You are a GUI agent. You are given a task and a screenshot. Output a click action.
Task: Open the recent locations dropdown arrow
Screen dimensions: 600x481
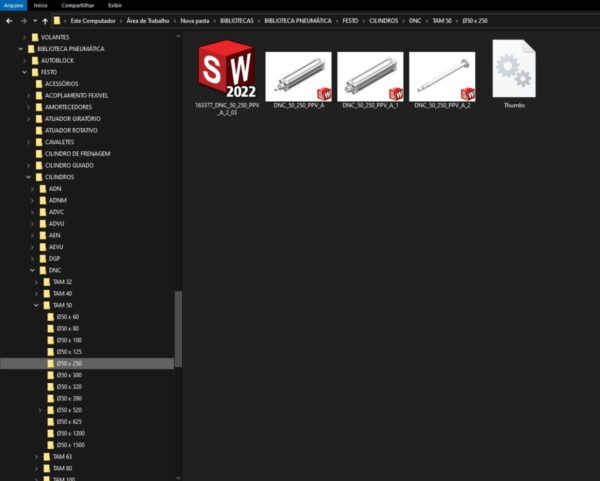[35, 21]
